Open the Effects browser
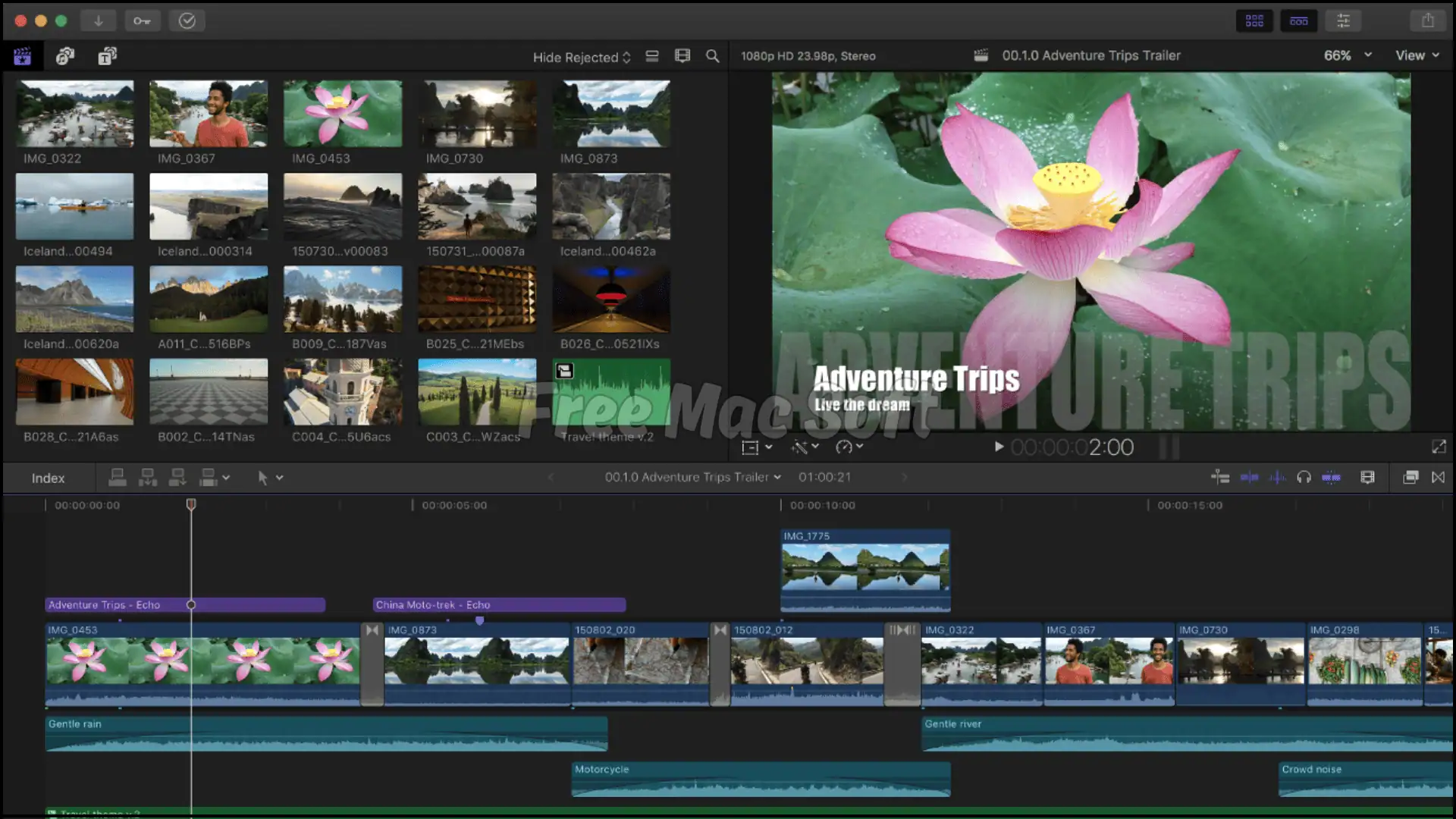This screenshot has width=1456, height=819. pyautogui.click(x=1254, y=20)
